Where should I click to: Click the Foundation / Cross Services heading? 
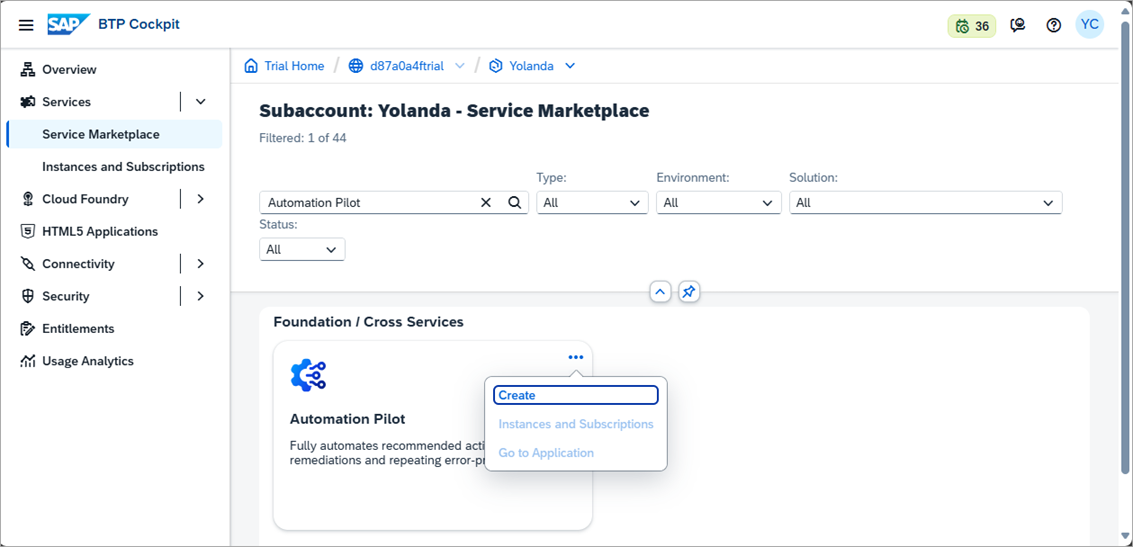point(369,322)
